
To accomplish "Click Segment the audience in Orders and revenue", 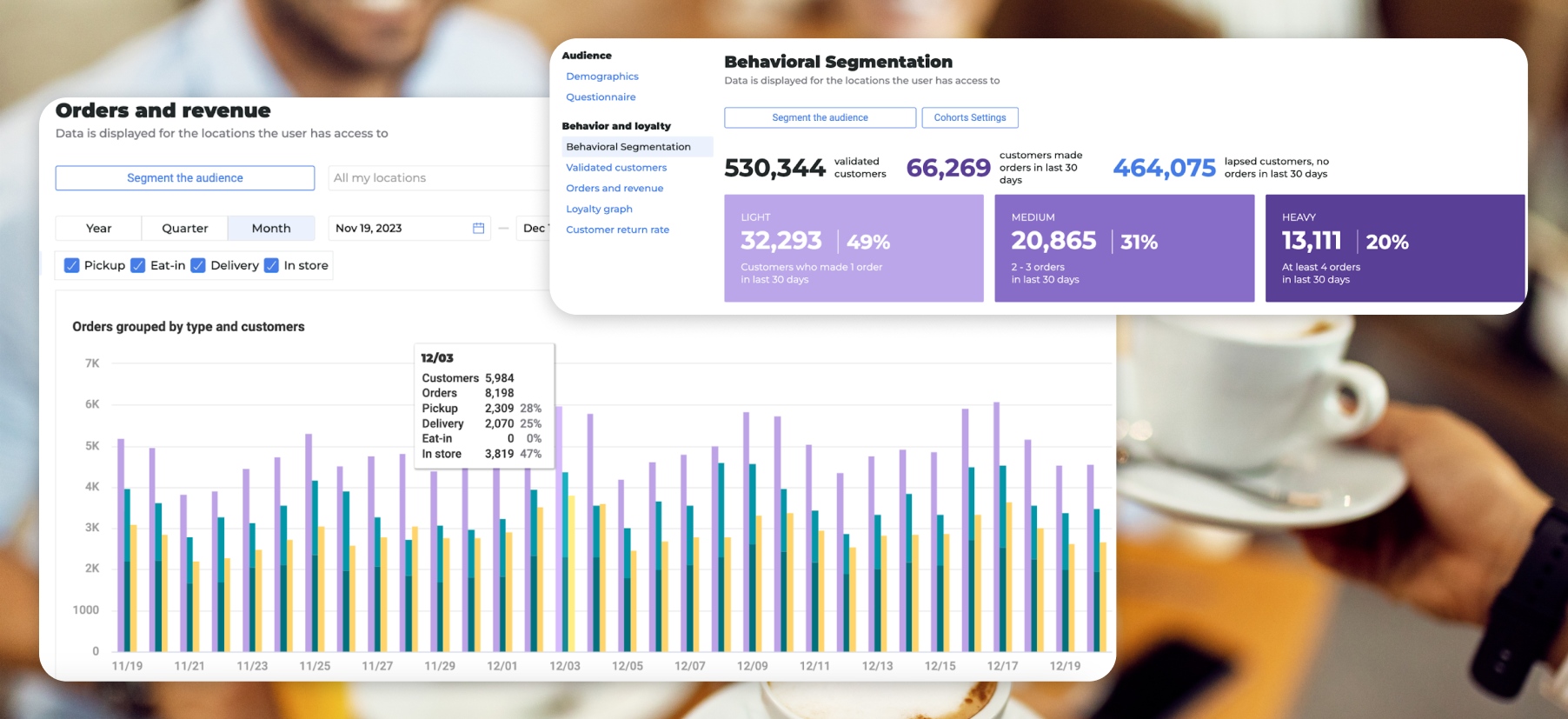I will click(x=185, y=178).
